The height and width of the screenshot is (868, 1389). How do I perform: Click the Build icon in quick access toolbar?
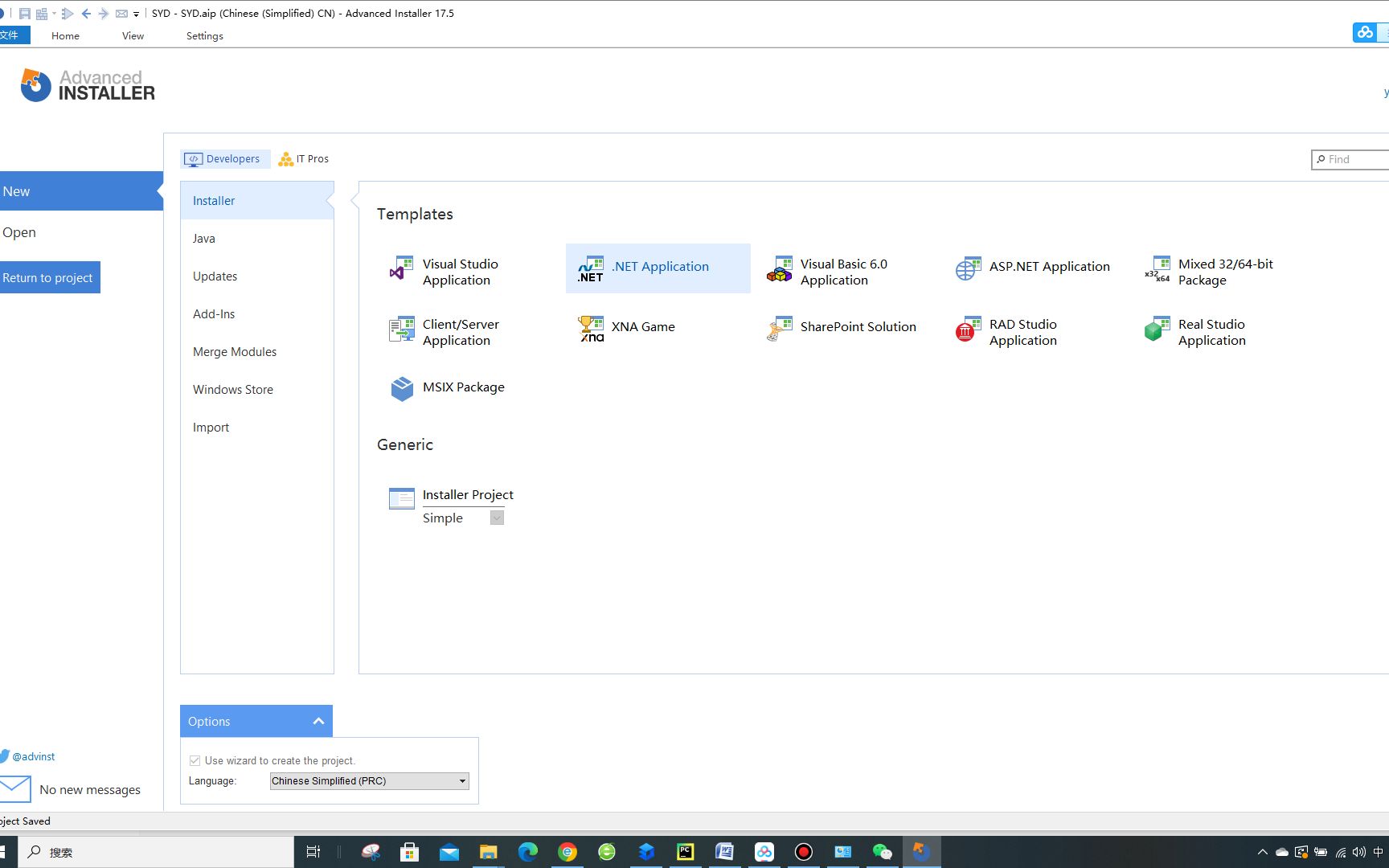[x=41, y=14]
